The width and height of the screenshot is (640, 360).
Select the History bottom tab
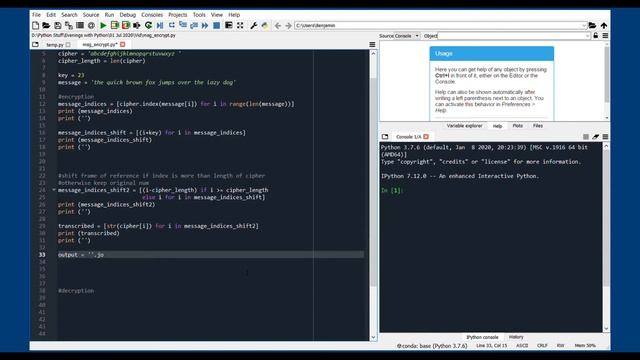tap(516, 337)
